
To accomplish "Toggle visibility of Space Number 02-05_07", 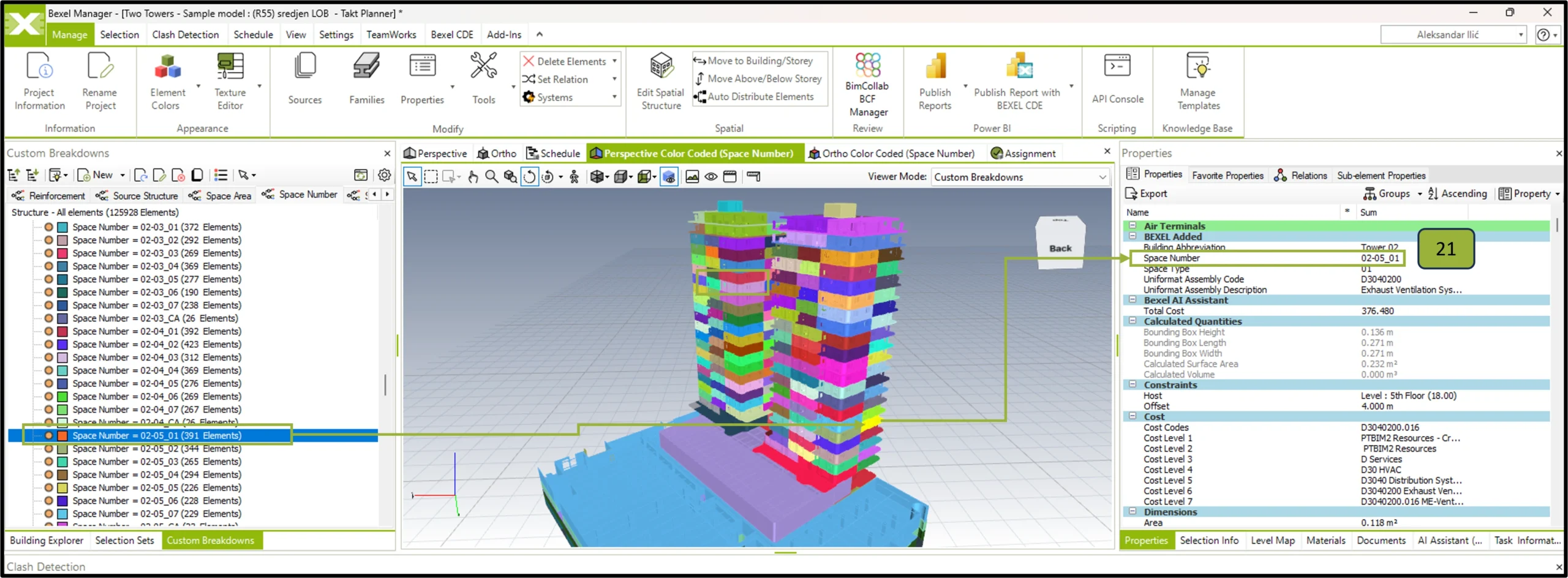I will (x=48, y=514).
